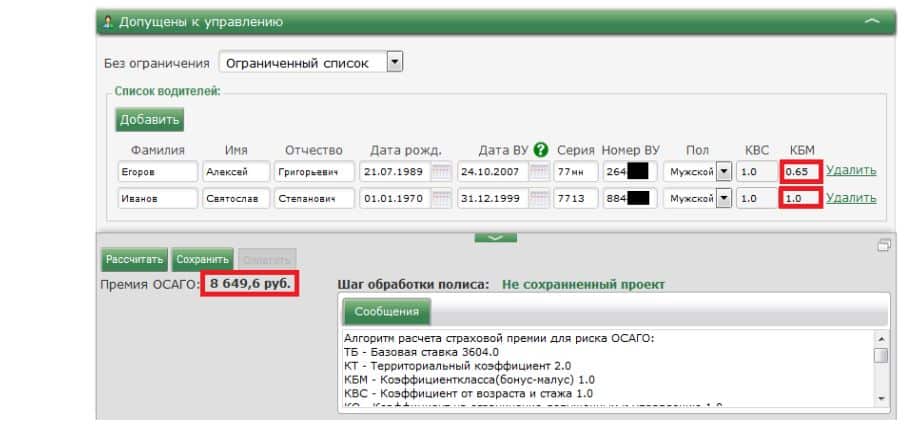913x444 pixels.
Task: Open the Ограниченный список dropdown
Action: [395, 62]
